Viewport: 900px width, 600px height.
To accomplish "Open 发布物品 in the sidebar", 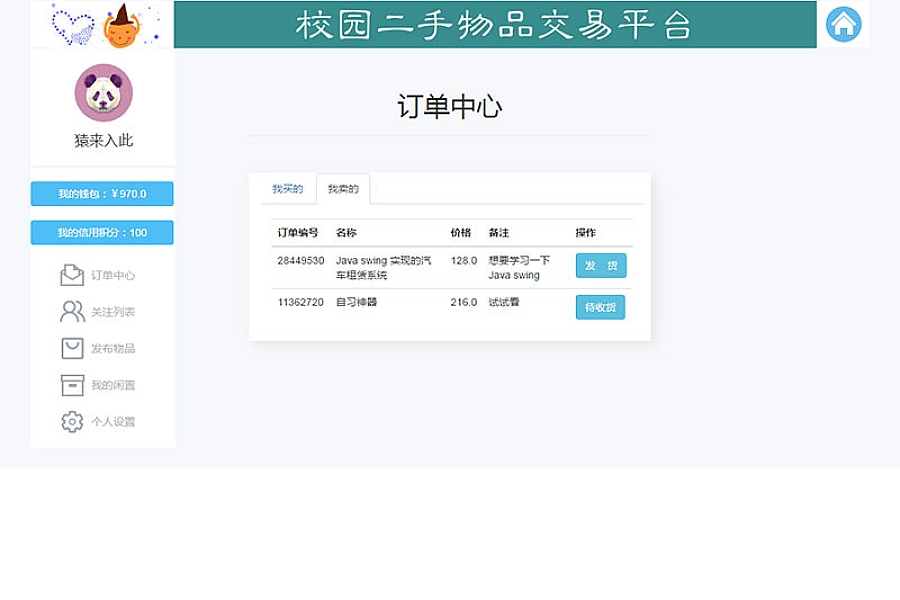I will pos(113,349).
